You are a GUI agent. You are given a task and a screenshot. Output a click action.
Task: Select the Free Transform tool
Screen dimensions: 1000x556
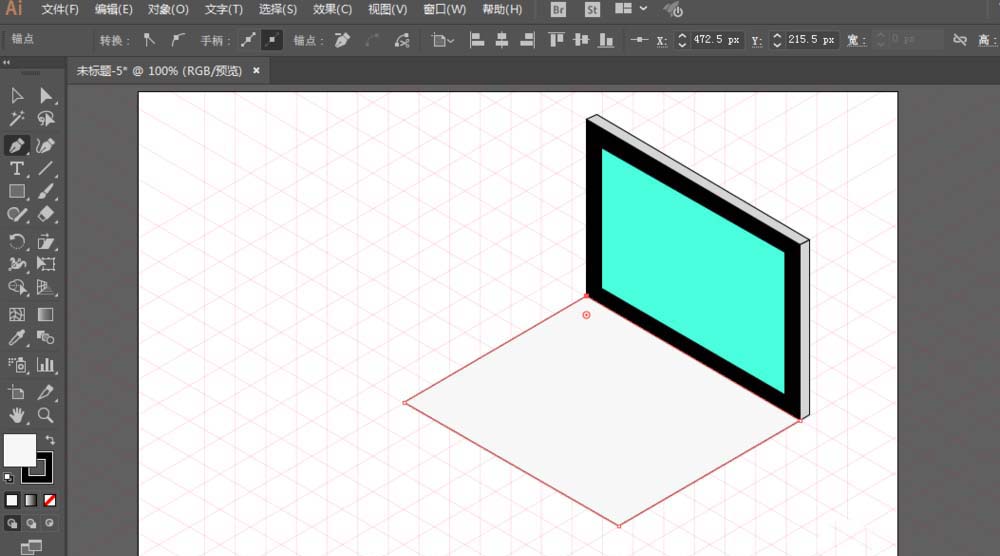point(45,264)
